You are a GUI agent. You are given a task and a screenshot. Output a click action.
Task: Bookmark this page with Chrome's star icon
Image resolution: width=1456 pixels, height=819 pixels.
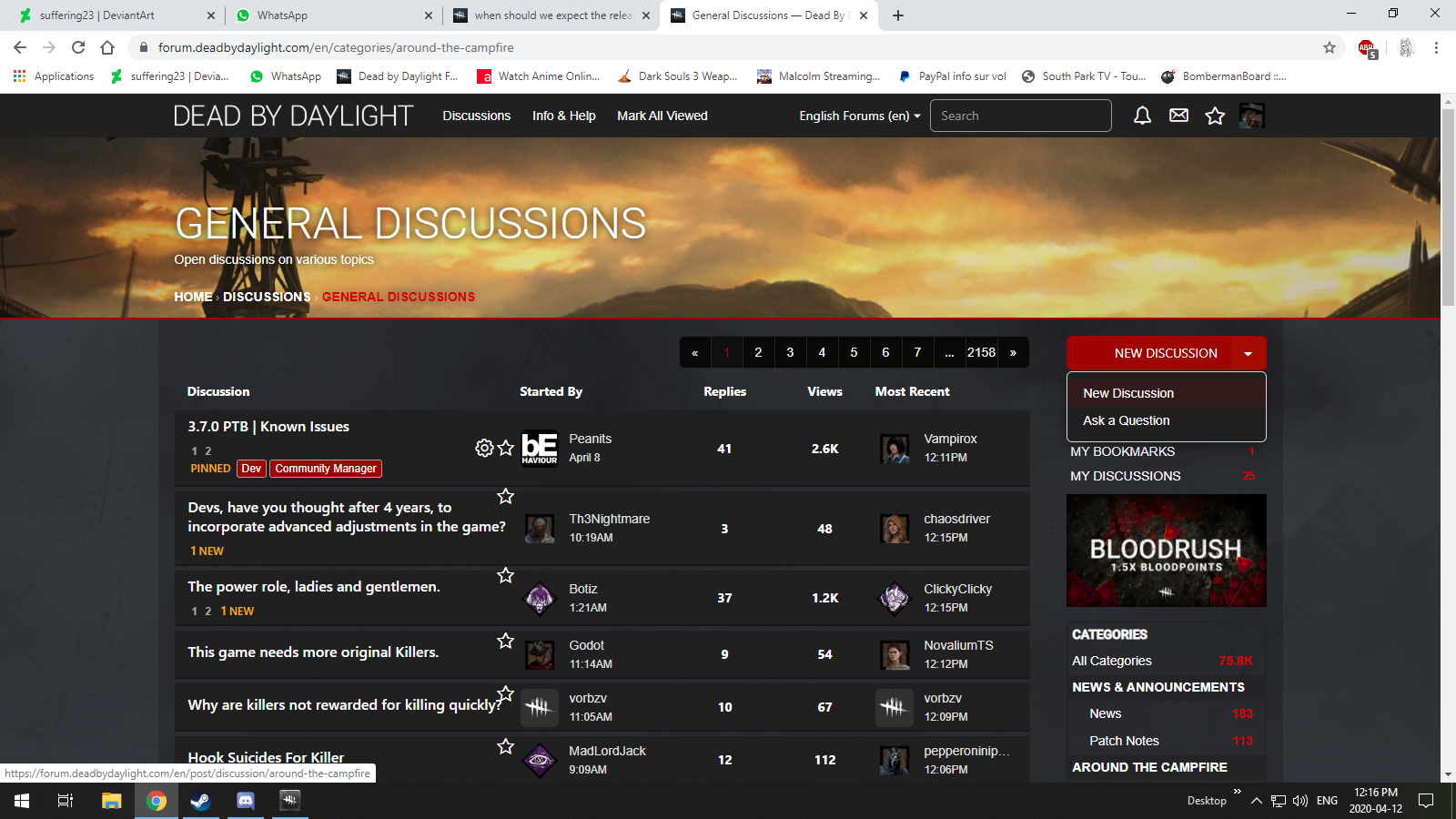(1330, 47)
